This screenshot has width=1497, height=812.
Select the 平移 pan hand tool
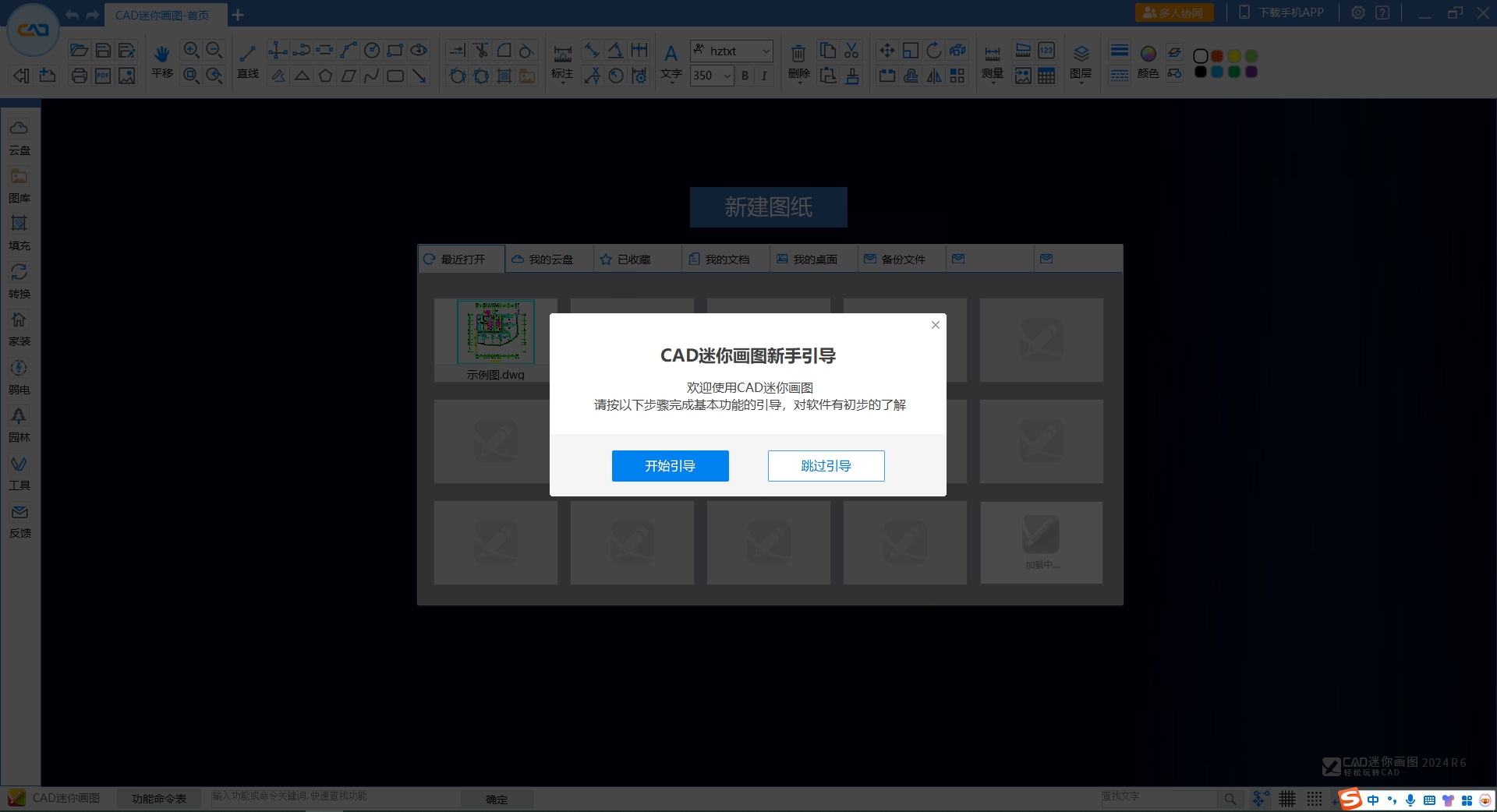162,61
